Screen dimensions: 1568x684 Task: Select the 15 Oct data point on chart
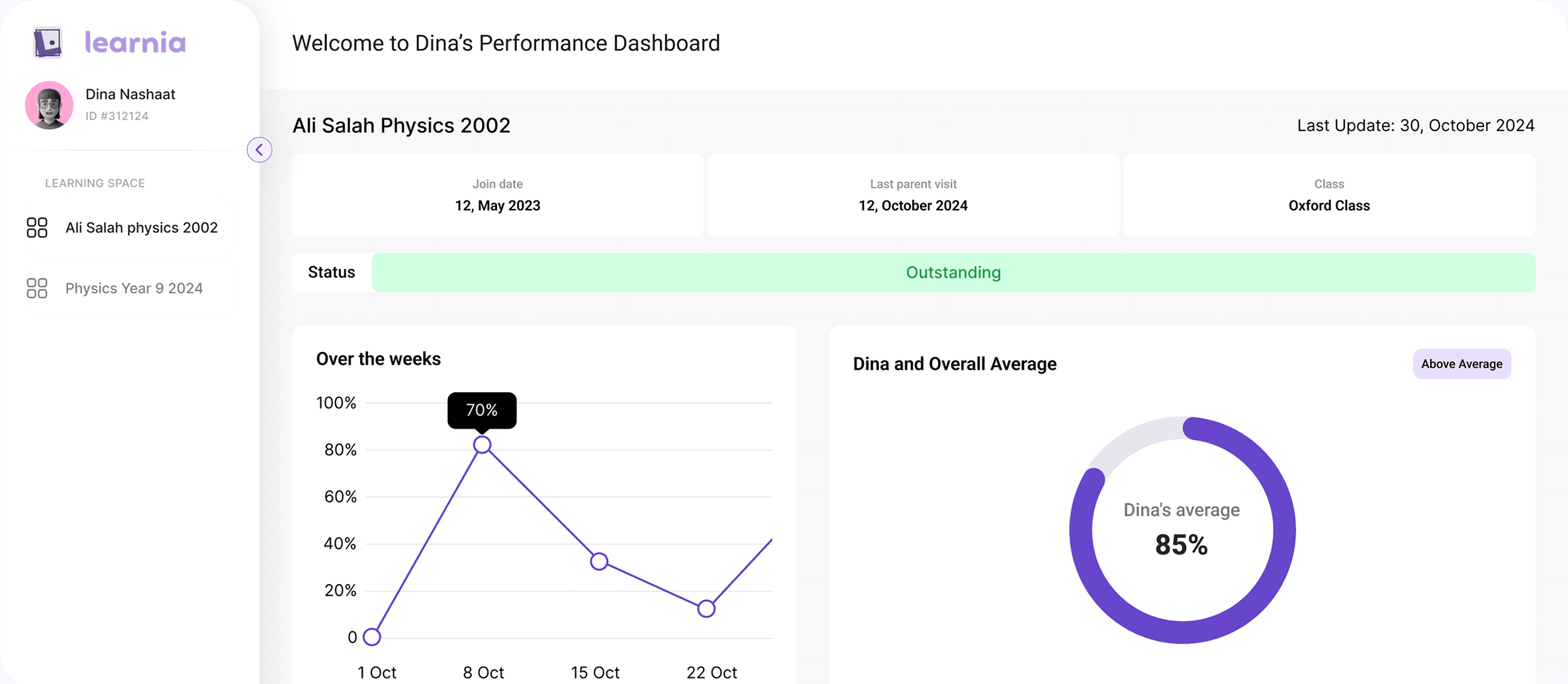click(x=599, y=562)
